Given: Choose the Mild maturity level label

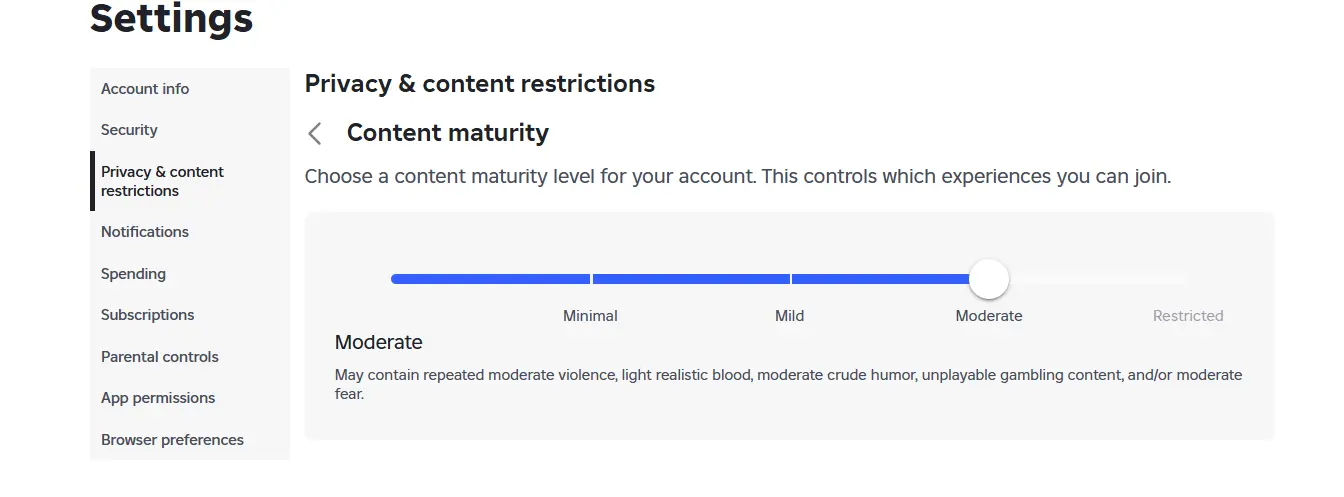Looking at the screenshot, I should [x=789, y=316].
